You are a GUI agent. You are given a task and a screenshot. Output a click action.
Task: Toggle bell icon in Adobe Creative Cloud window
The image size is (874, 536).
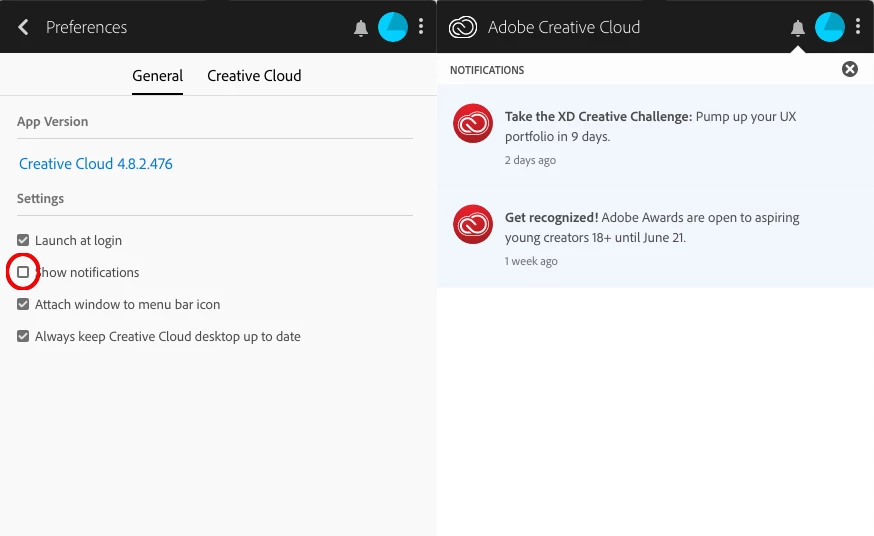coord(798,28)
